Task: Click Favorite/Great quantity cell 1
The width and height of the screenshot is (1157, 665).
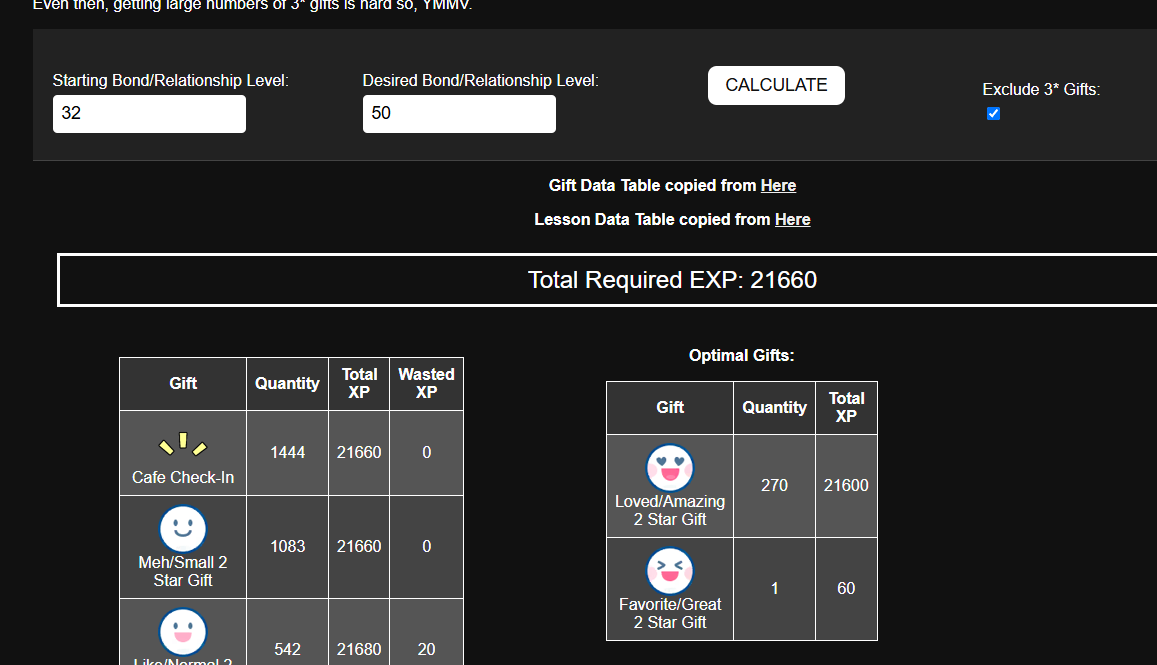Action: [775, 588]
